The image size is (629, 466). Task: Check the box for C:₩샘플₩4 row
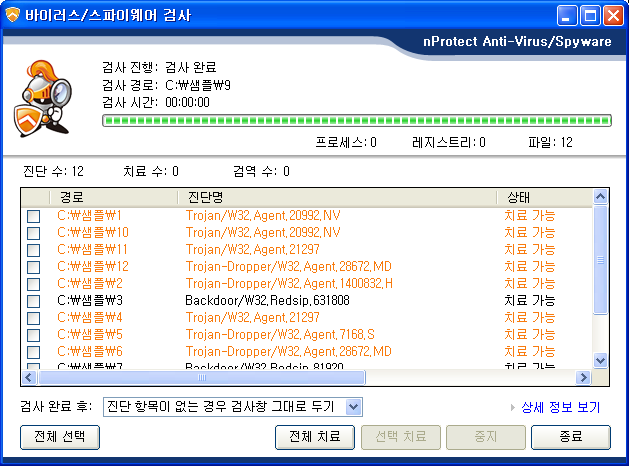click(33, 318)
